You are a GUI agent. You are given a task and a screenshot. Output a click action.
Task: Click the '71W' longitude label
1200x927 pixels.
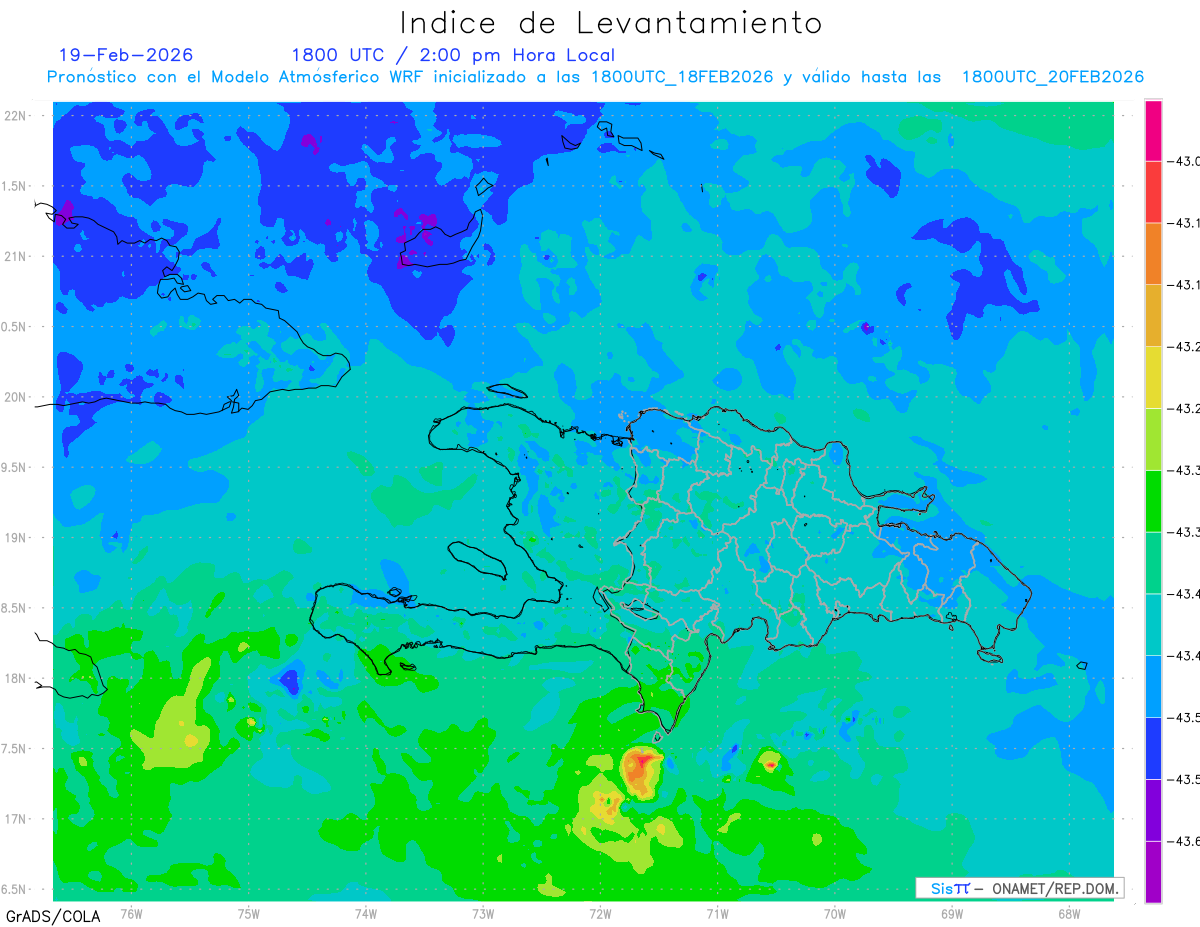coord(717,913)
